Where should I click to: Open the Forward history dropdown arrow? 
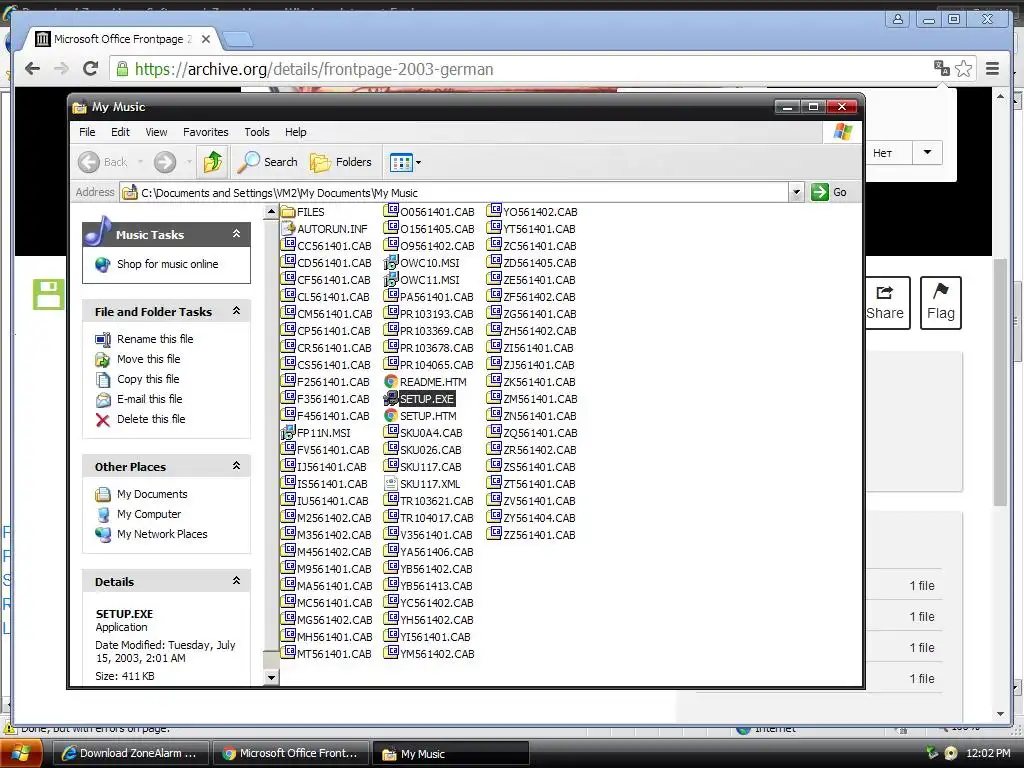[189, 162]
